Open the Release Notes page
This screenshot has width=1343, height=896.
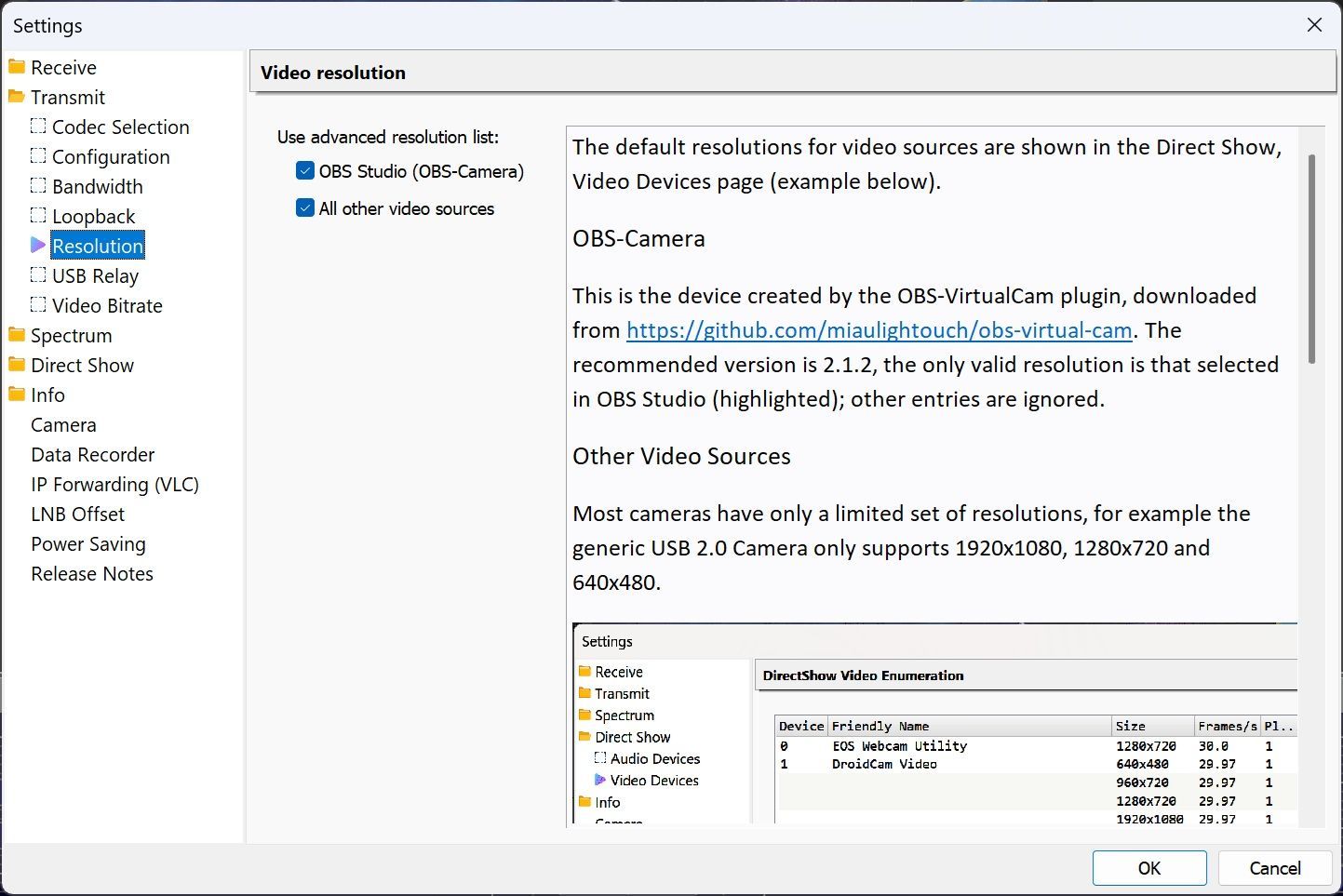[92, 573]
